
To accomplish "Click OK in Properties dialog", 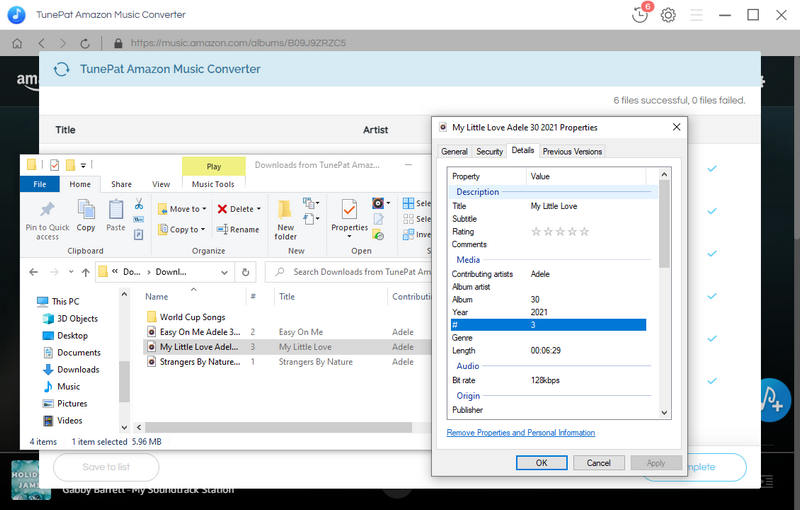I will point(541,463).
